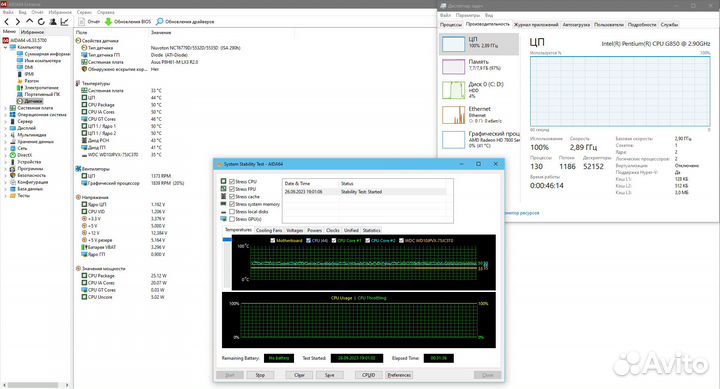The width and height of the screenshot is (720, 389).
Task: Refresh the AIDA64 page with the refresh icon
Action: click(41, 22)
